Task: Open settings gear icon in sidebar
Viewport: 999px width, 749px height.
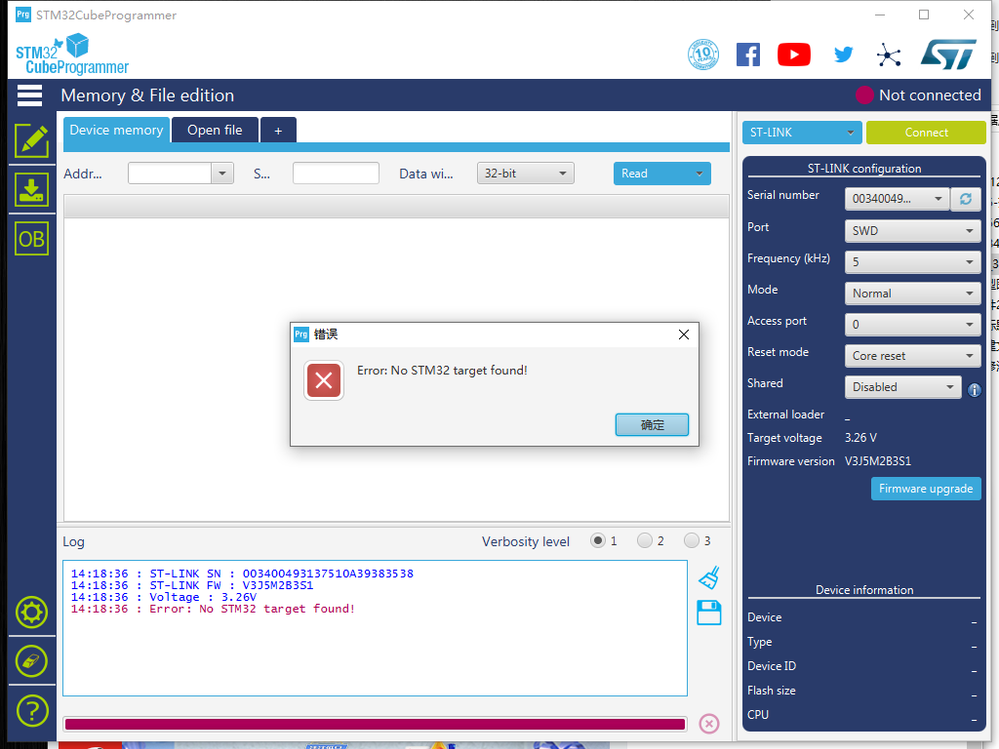Action: (32, 613)
